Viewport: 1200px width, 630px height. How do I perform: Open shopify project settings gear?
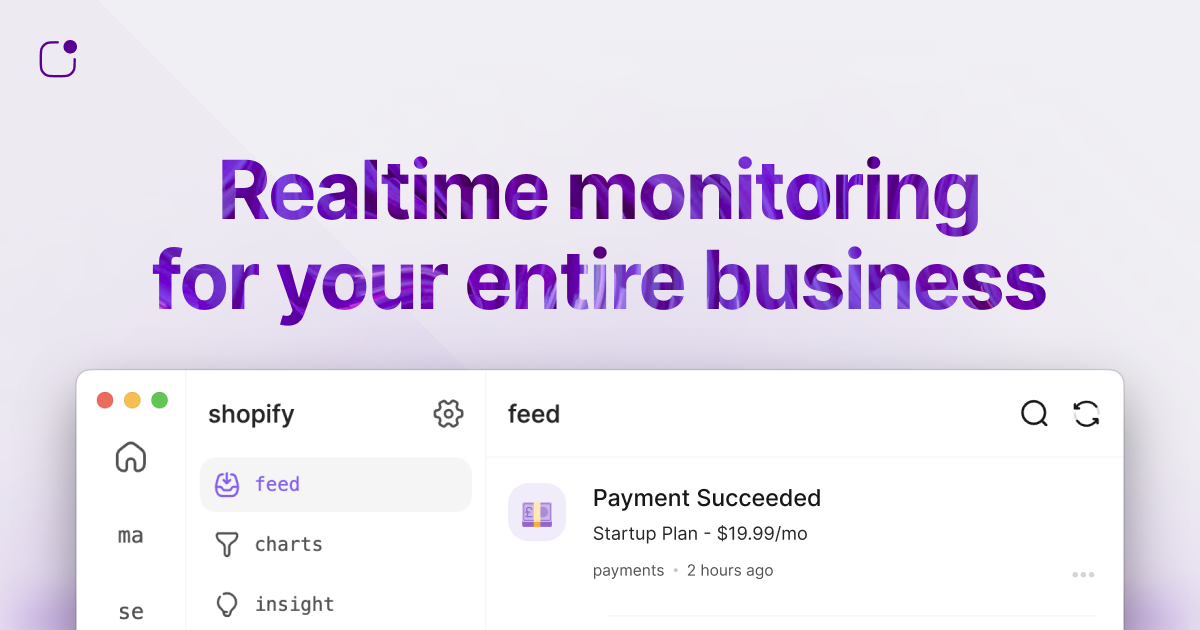(x=448, y=414)
